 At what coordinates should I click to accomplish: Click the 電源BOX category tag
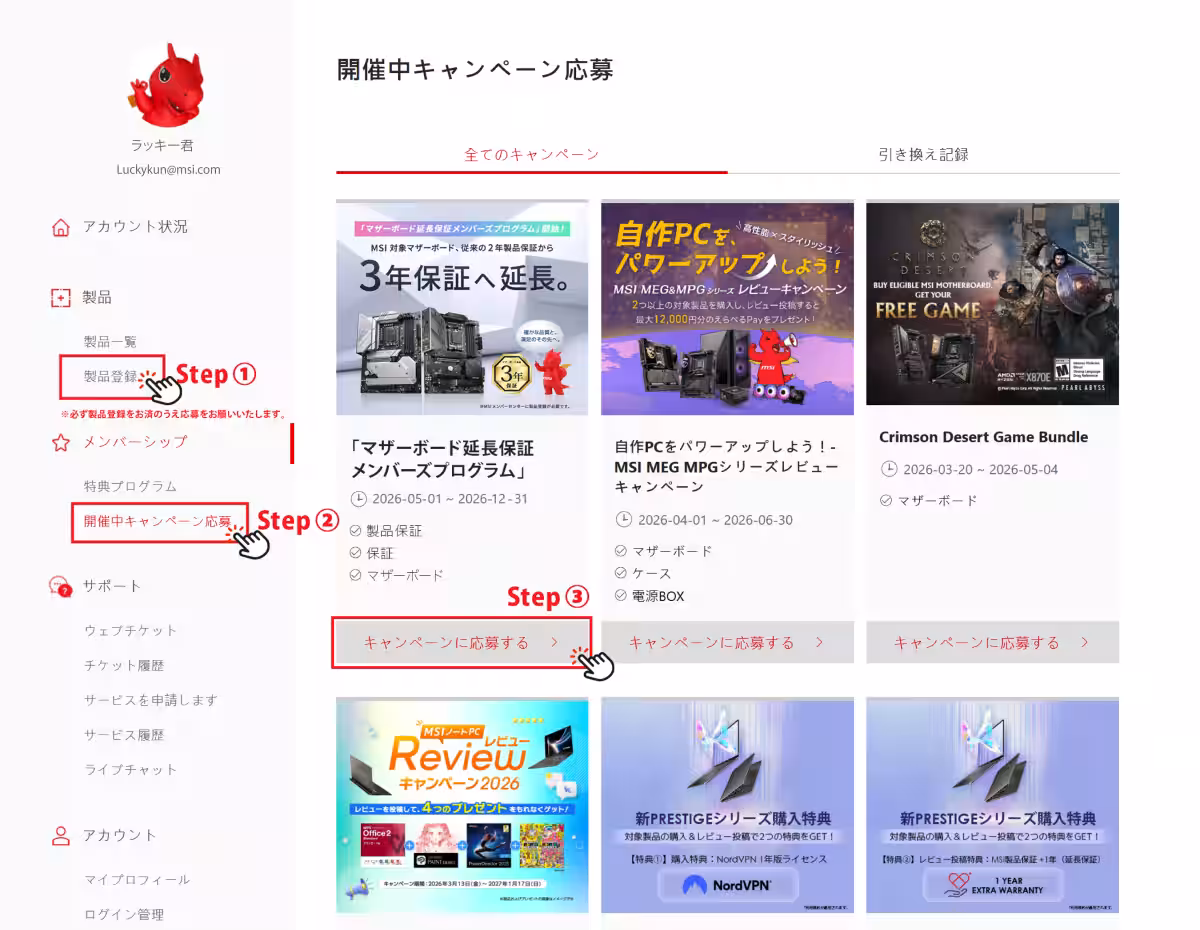tap(657, 596)
